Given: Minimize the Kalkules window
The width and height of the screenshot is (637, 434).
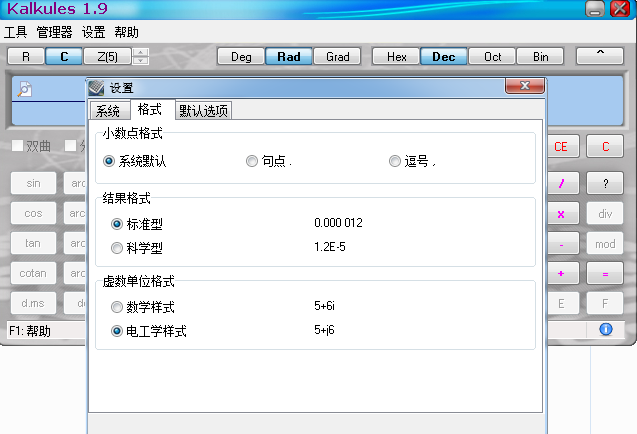Looking at the screenshot, I should coord(595,9).
